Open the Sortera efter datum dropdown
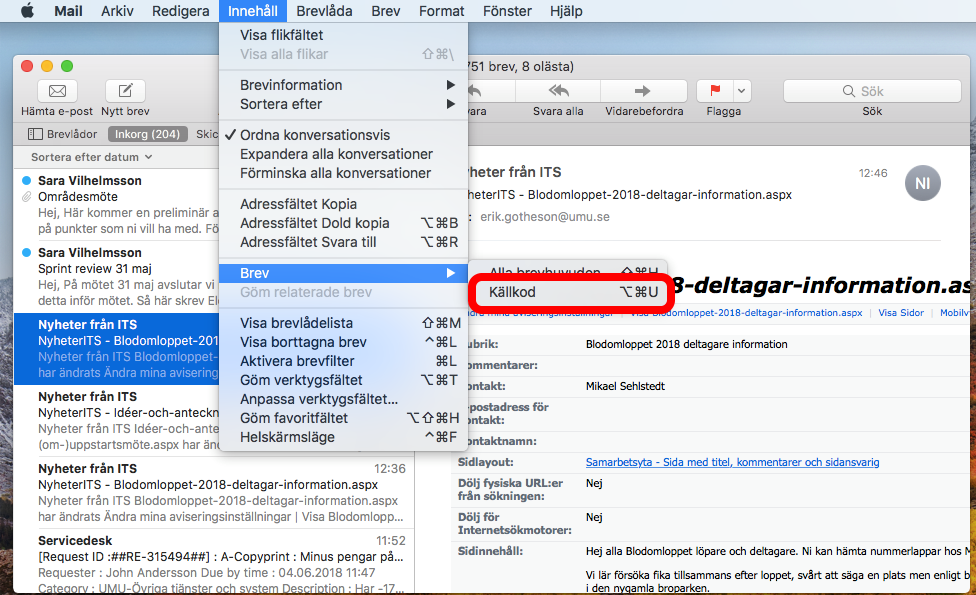The height and width of the screenshot is (595, 976). (92, 157)
